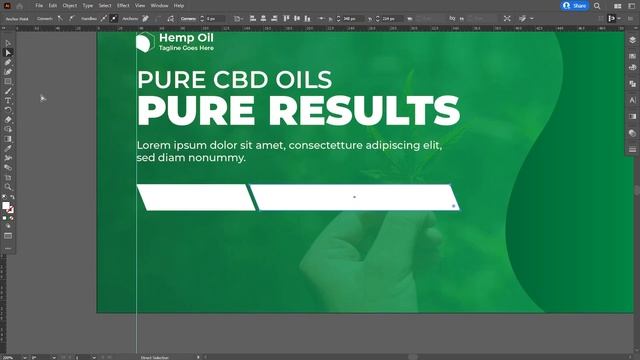Image resolution: width=640 pixels, height=360 pixels.
Task: Select the Rectangle tool
Action: point(8,82)
